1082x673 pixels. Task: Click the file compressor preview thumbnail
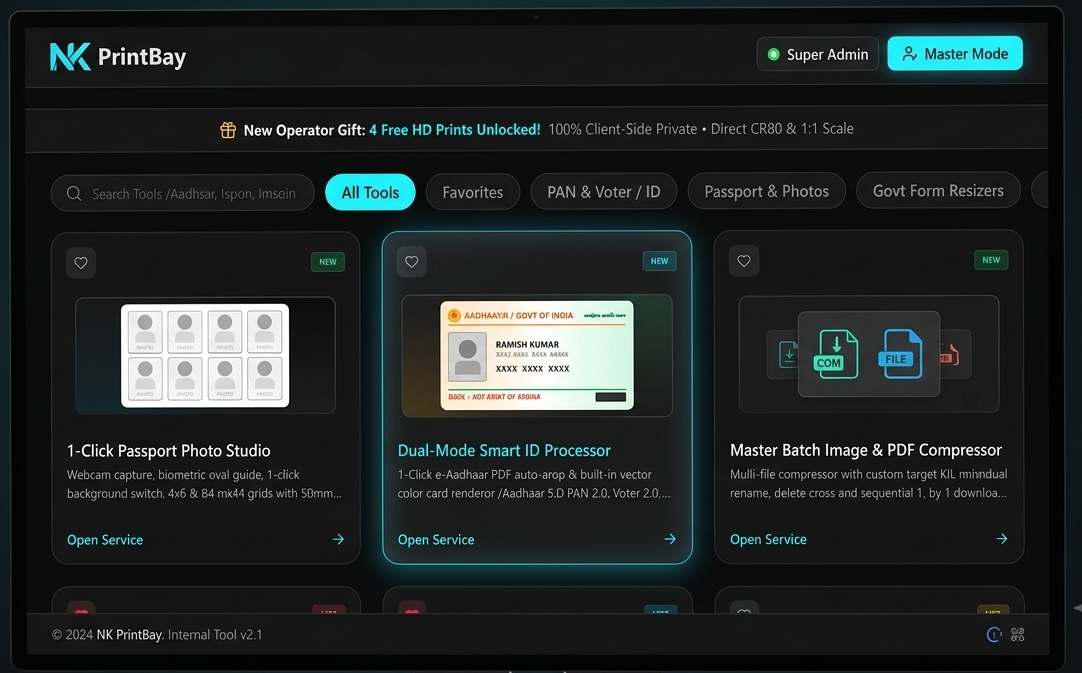tap(869, 354)
